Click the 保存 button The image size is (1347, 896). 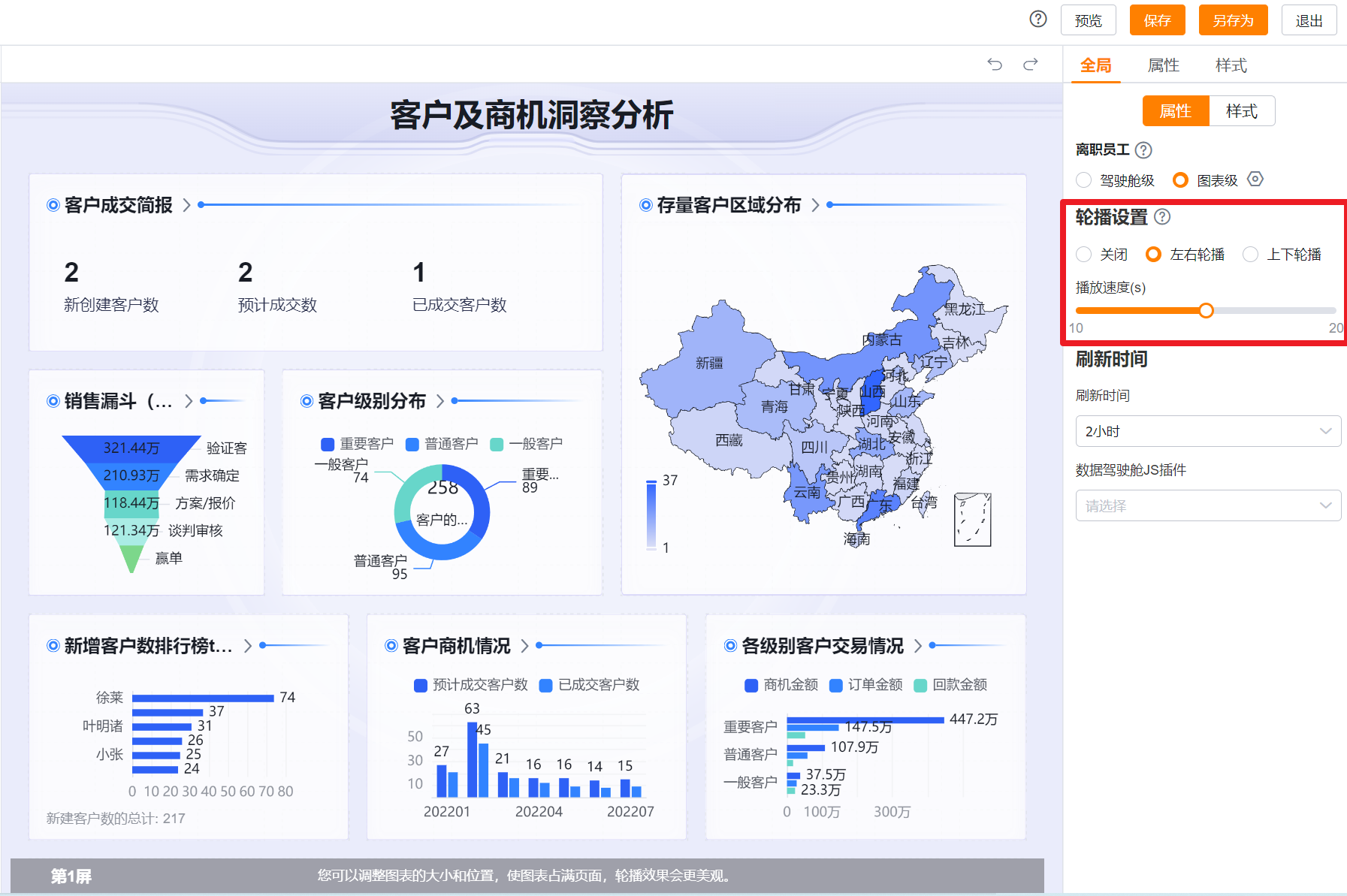[1157, 20]
